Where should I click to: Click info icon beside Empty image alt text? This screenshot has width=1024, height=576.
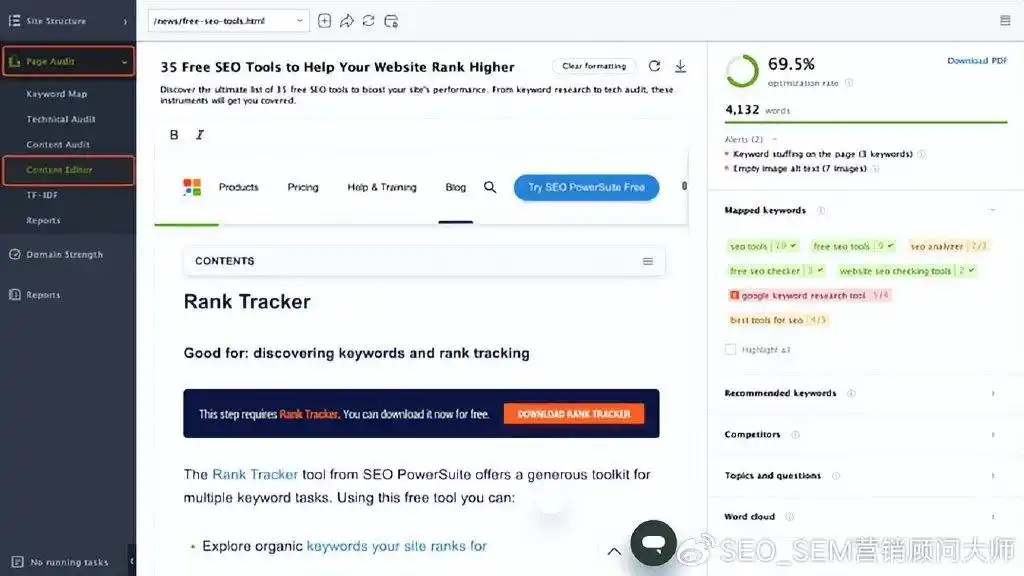(875, 168)
